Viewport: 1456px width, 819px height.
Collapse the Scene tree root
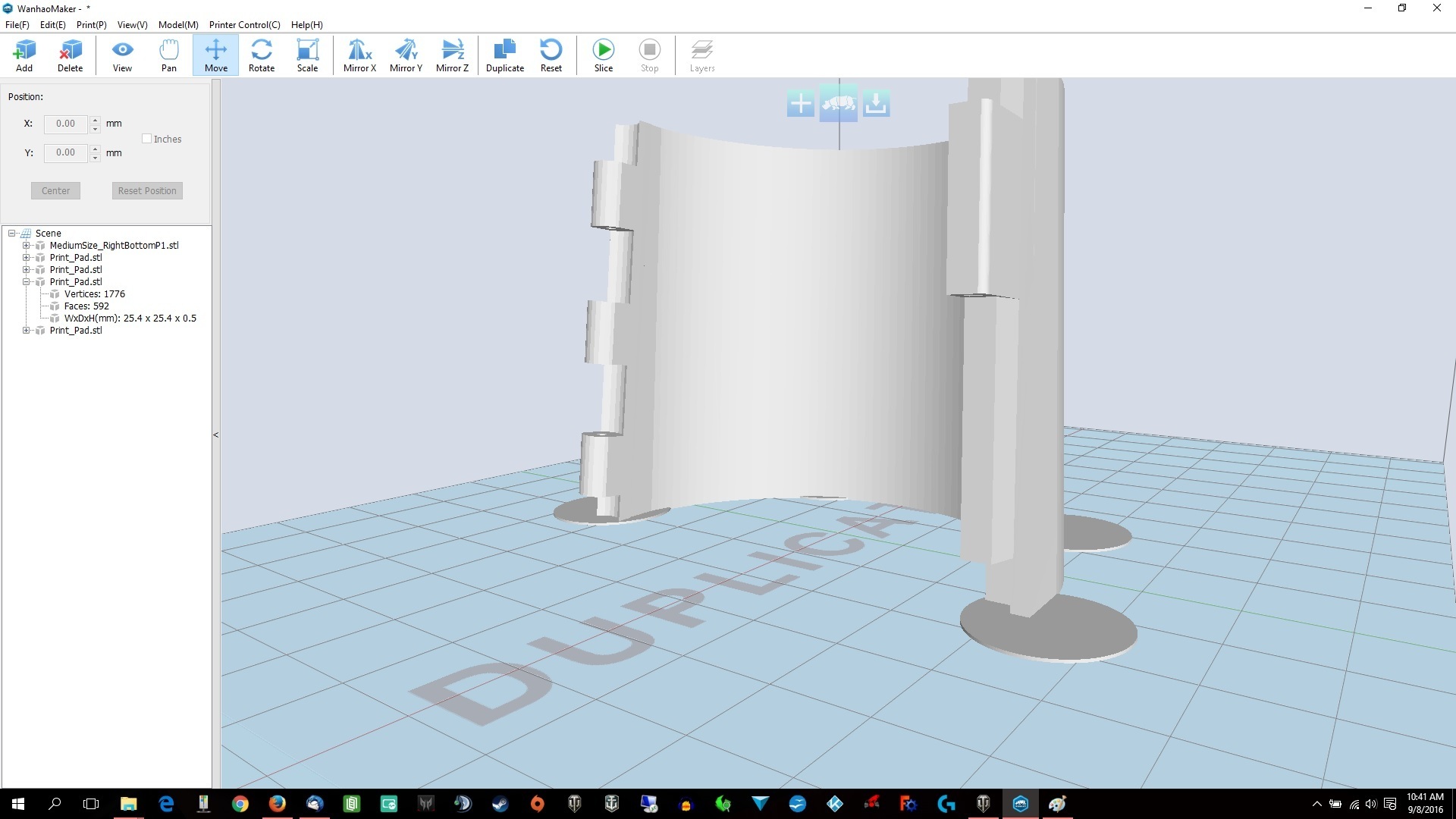[x=12, y=234]
